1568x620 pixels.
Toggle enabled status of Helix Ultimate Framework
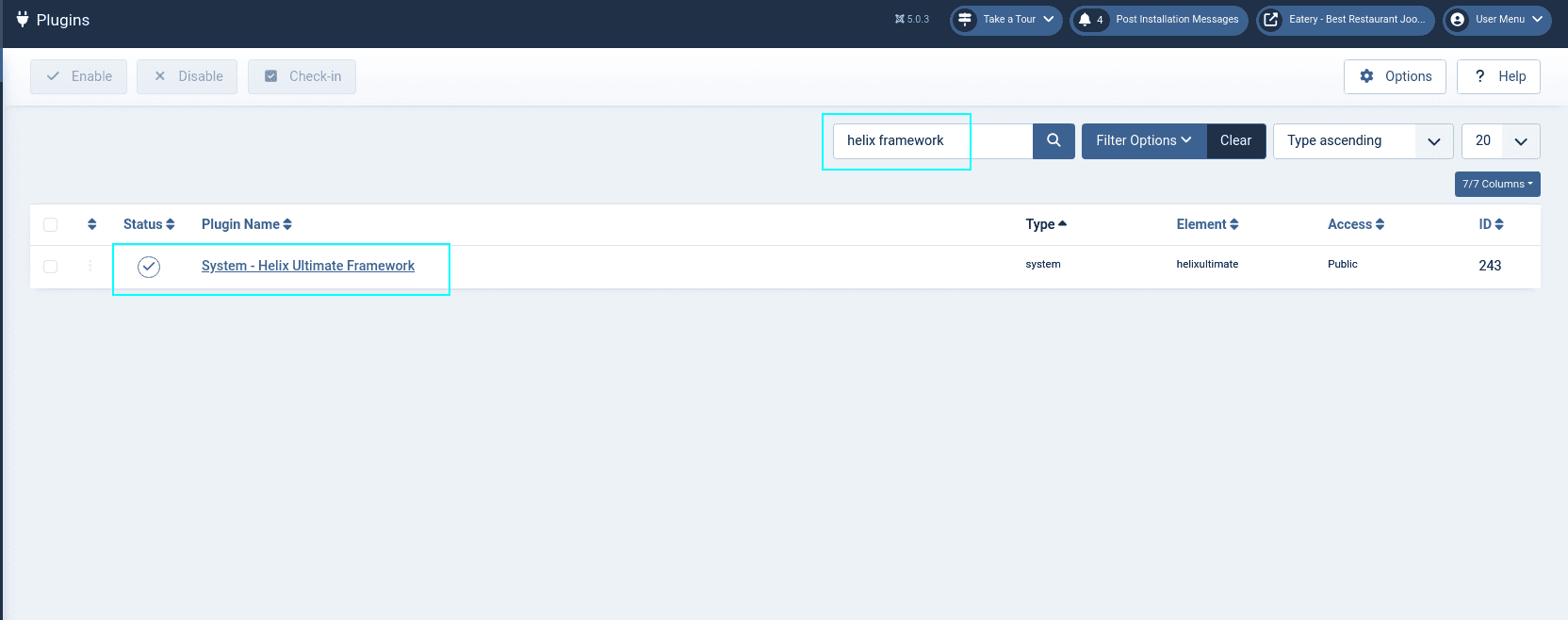pyautogui.click(x=149, y=267)
